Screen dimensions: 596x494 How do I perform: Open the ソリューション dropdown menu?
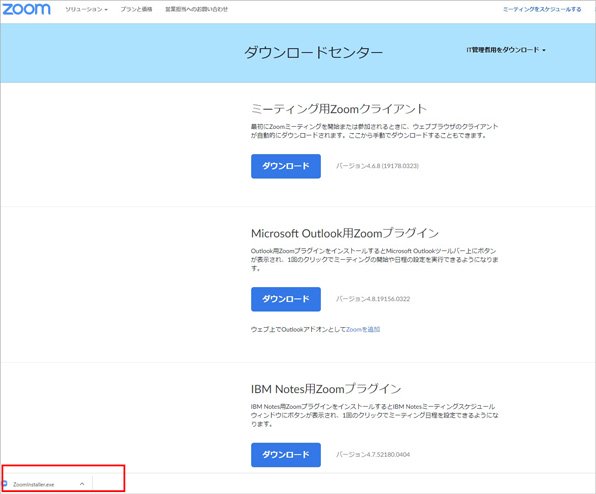click(x=86, y=10)
